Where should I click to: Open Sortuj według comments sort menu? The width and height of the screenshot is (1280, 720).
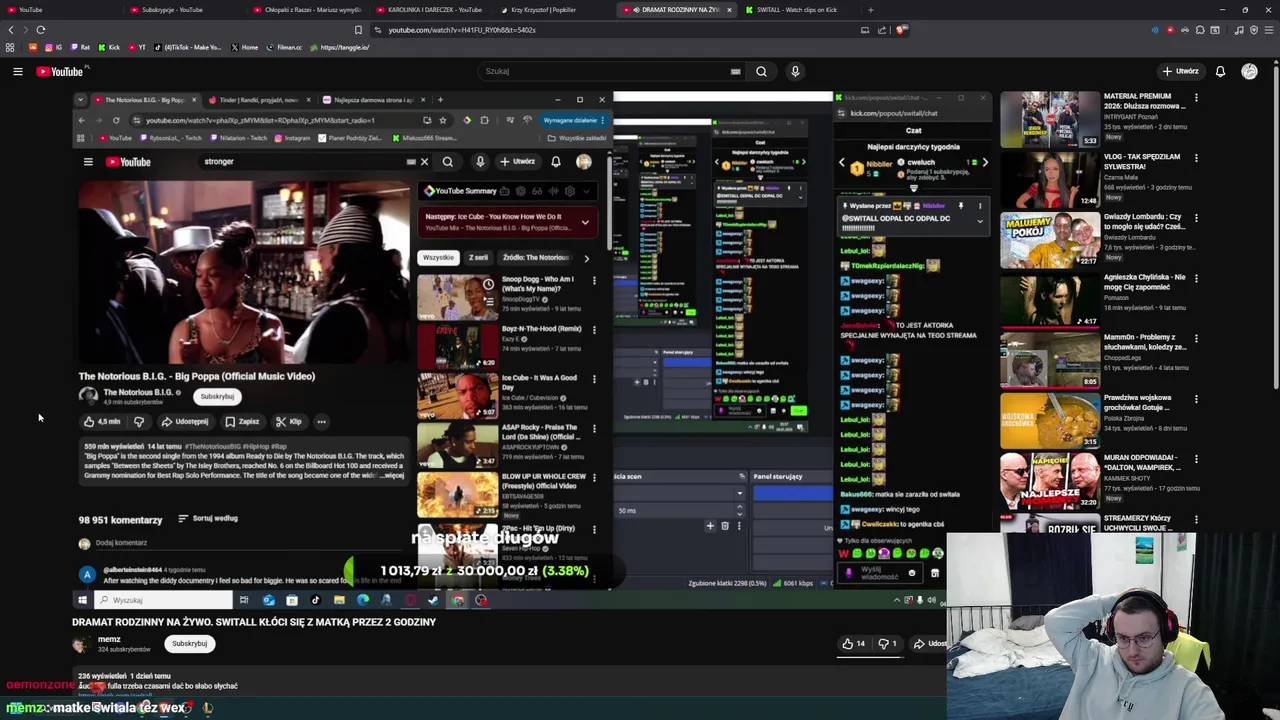(208, 518)
